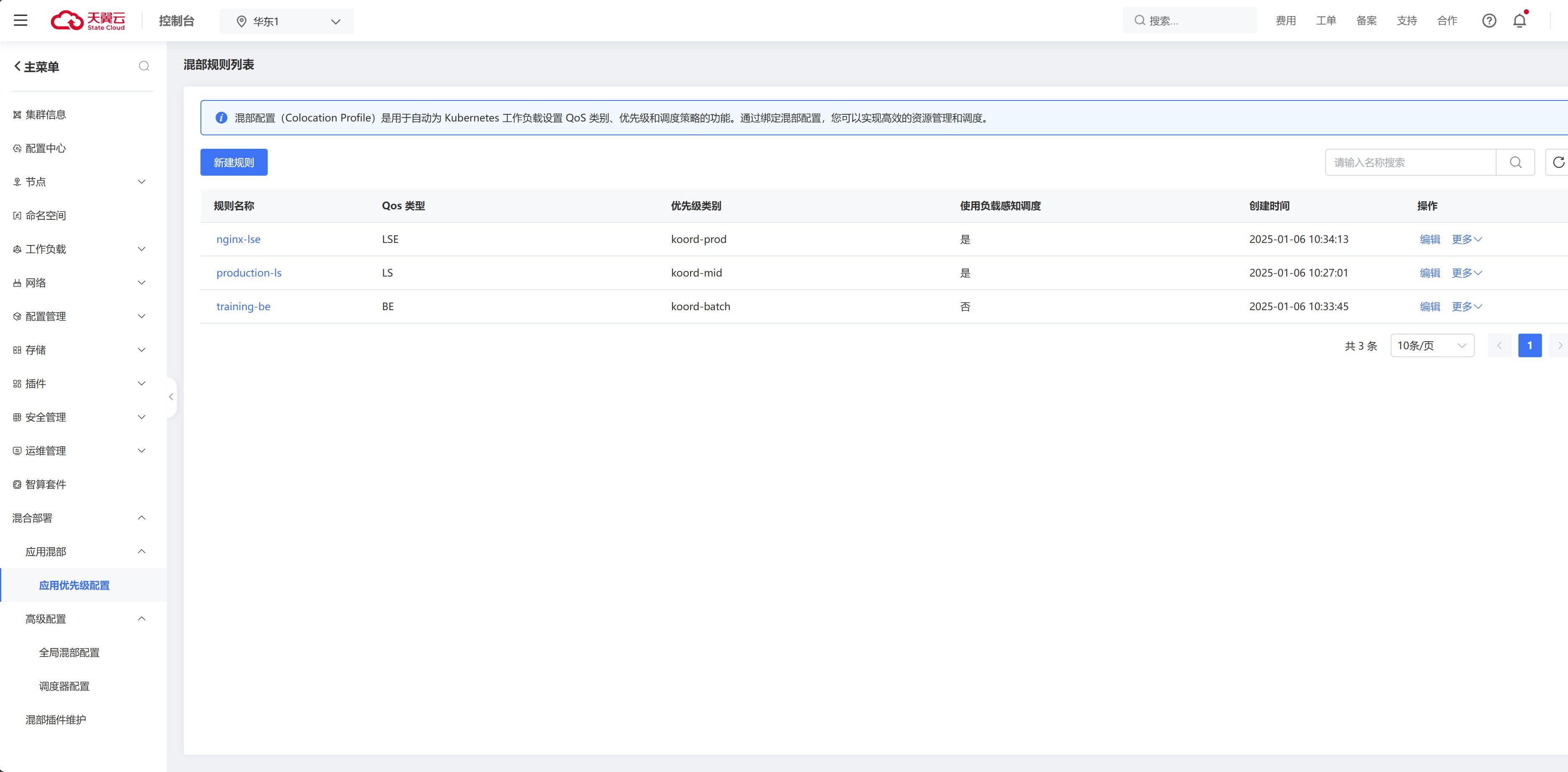Open the 10条/页 page size dropdown
The width and height of the screenshot is (1568, 772).
1432,345
